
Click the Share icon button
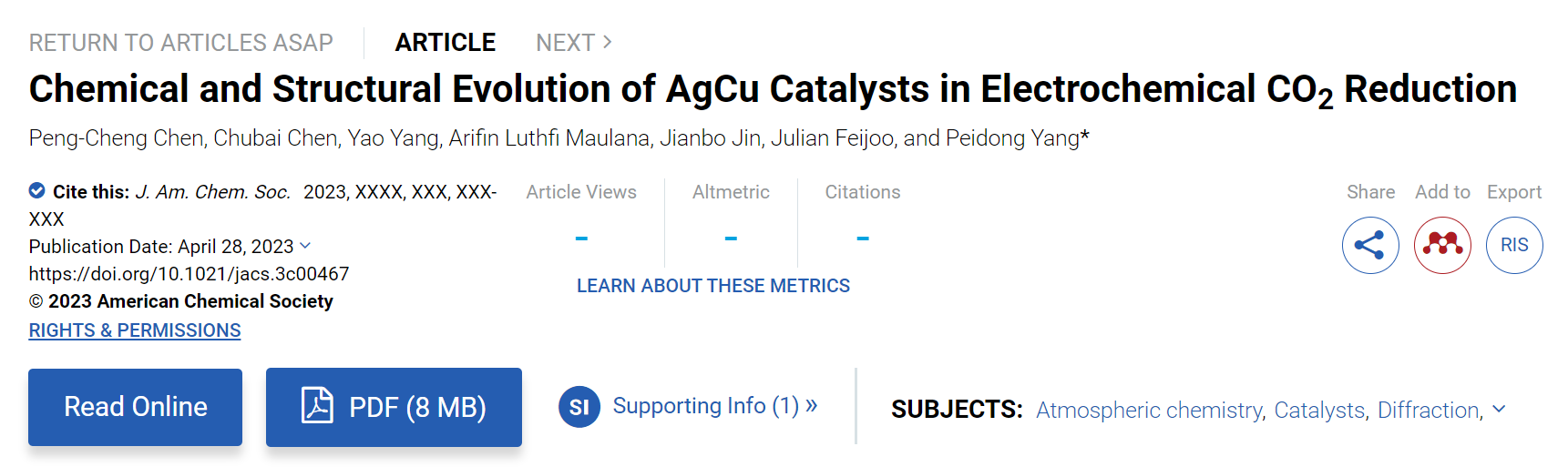tap(1369, 245)
